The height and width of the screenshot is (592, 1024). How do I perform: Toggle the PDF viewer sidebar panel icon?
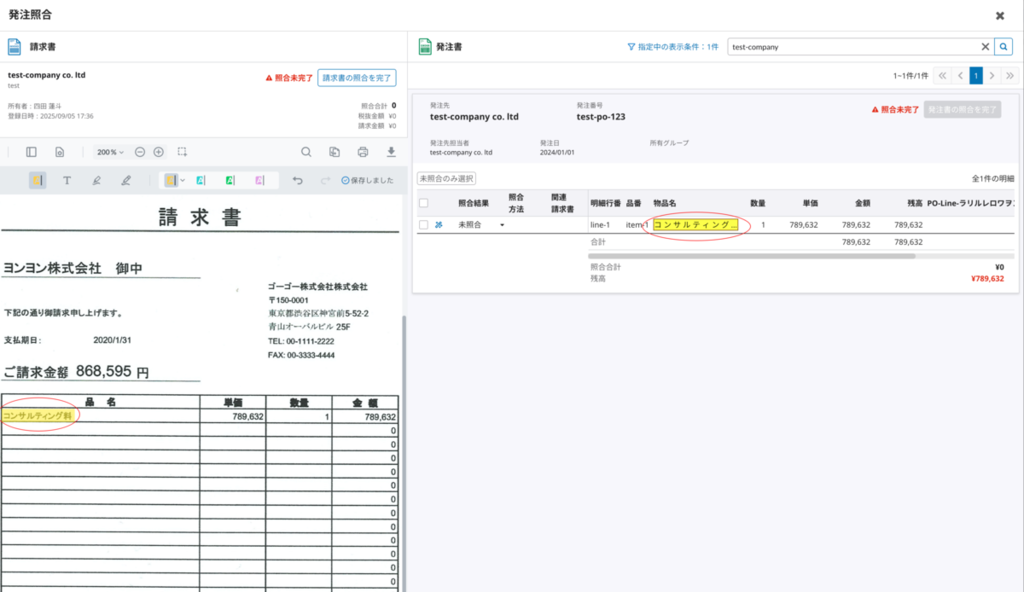[x=31, y=152]
